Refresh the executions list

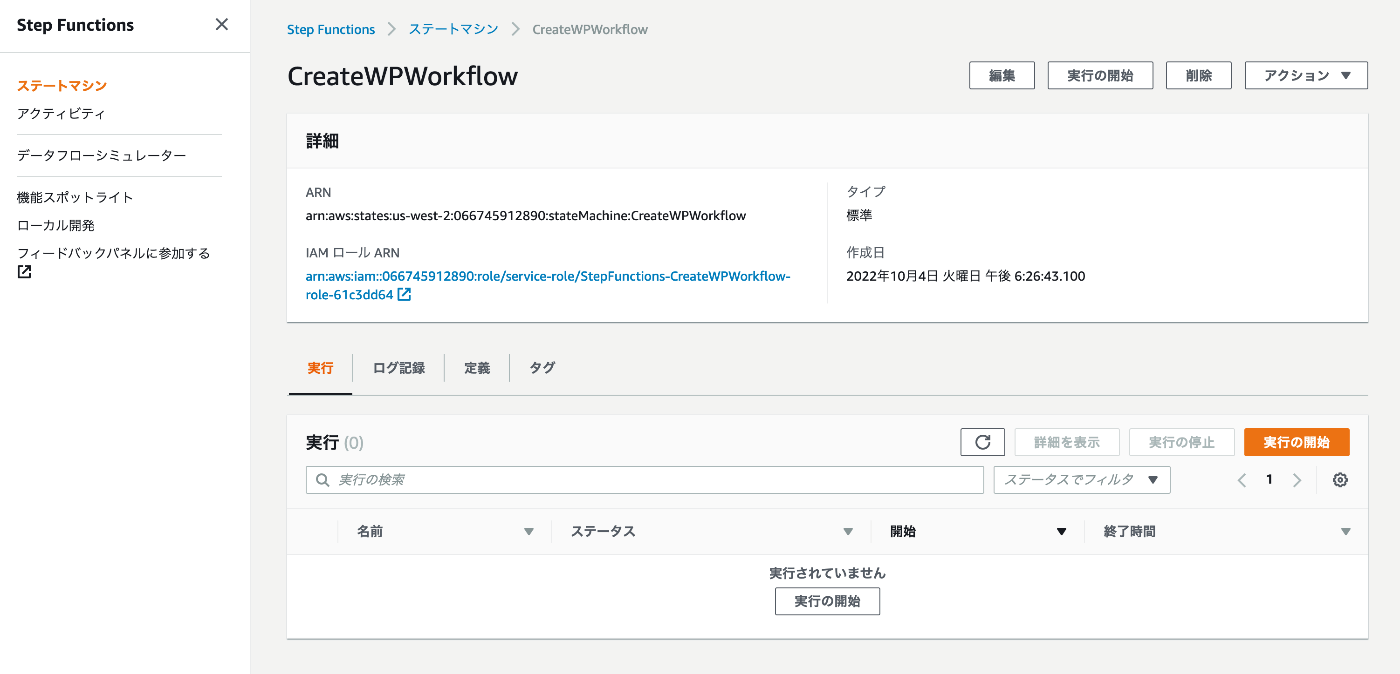(982, 441)
